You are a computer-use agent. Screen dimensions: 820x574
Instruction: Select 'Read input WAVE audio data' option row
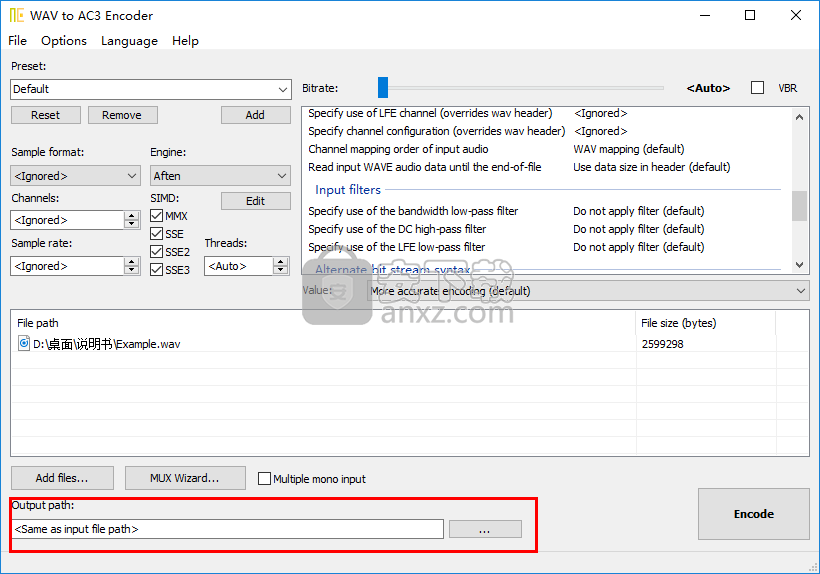544,167
